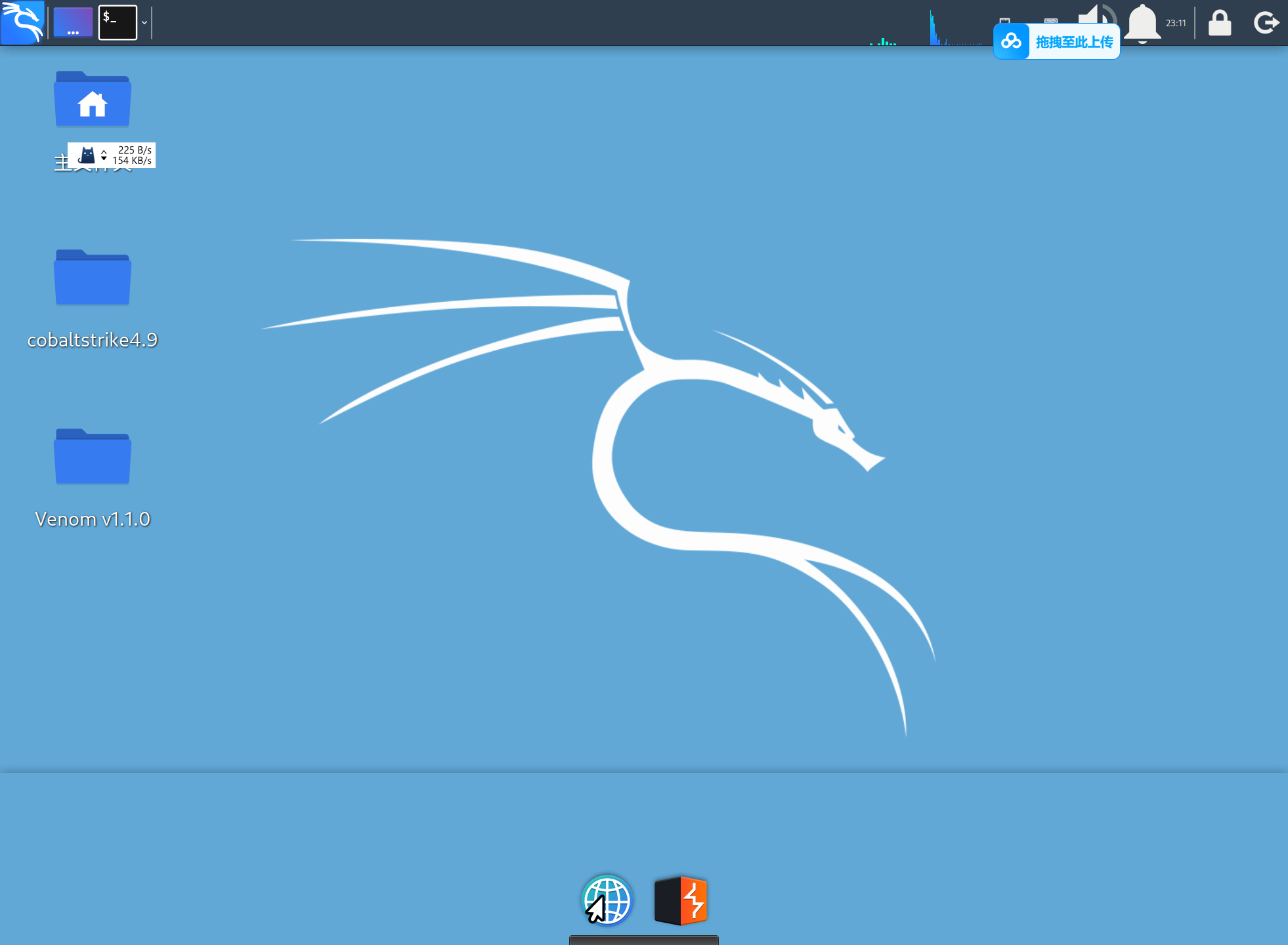Click the cobaltstrike4.9 folder label text
Image resolution: width=1288 pixels, height=945 pixels.
(92, 340)
